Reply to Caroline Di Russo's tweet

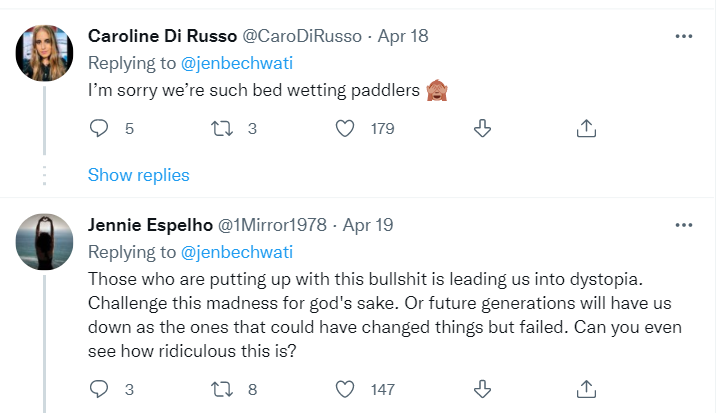click(x=98, y=129)
